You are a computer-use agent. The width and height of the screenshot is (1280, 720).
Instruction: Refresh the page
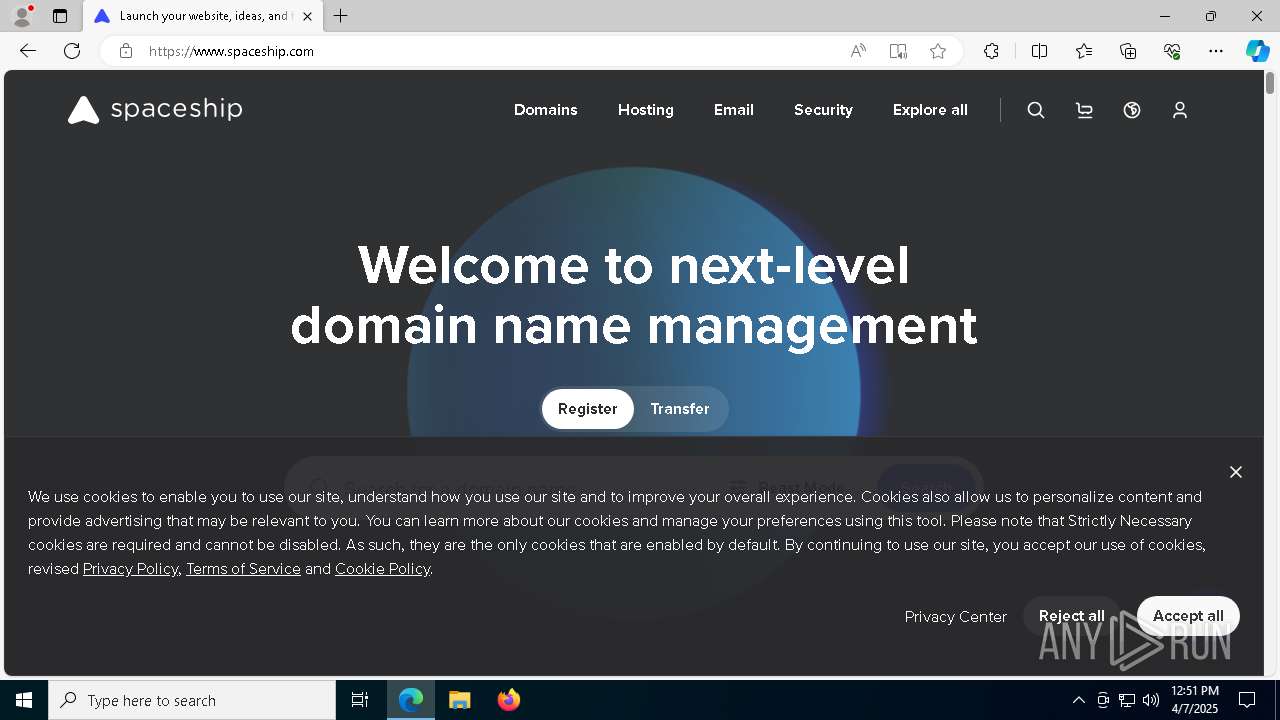(x=72, y=51)
